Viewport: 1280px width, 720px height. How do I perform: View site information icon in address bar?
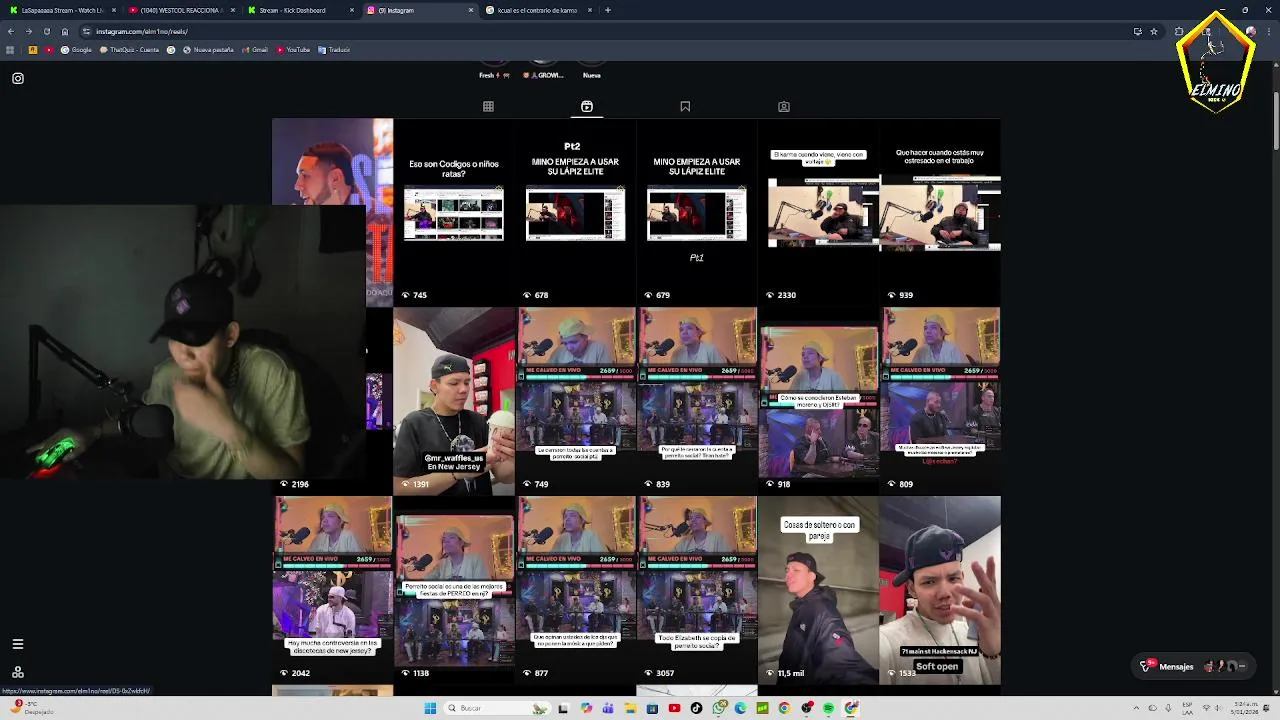tap(86, 31)
